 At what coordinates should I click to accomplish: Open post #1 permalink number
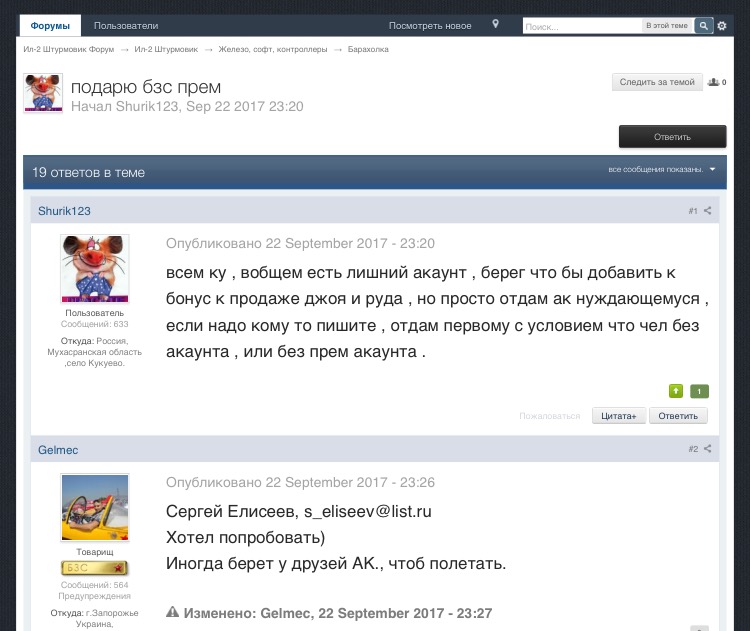(x=693, y=210)
